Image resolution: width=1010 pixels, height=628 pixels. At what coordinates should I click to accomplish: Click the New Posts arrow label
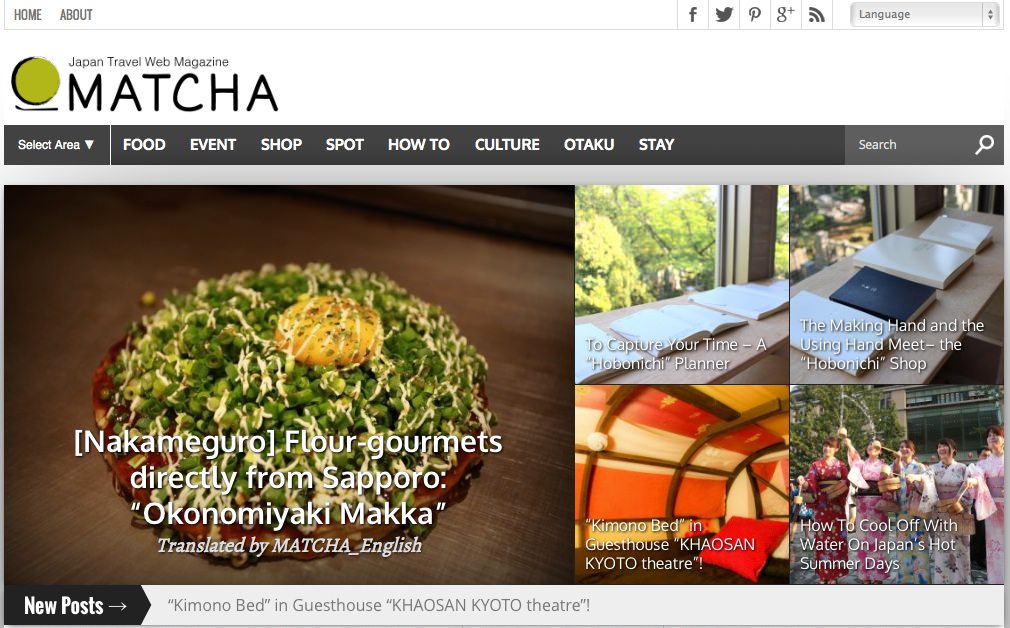coord(75,605)
